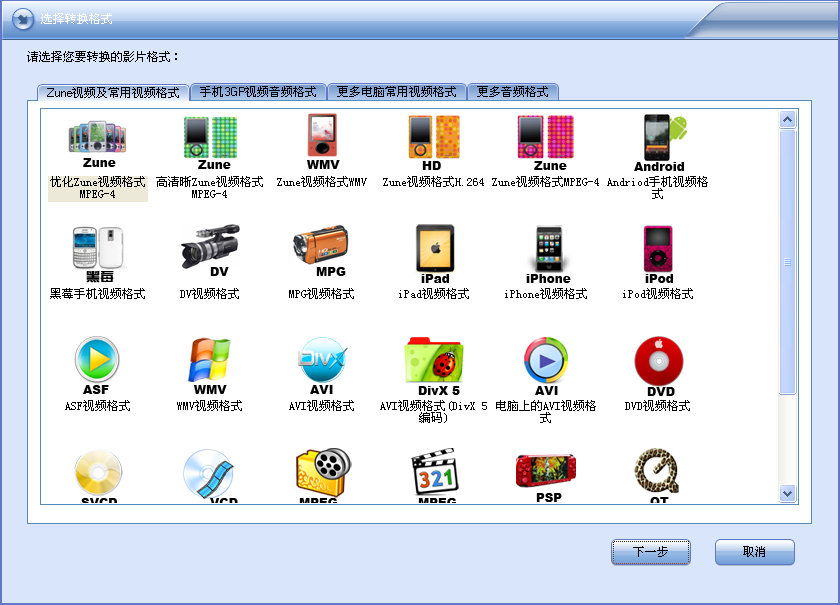The image size is (840, 605).
Task: Select the DVD red disc icon
Action: pos(659,367)
